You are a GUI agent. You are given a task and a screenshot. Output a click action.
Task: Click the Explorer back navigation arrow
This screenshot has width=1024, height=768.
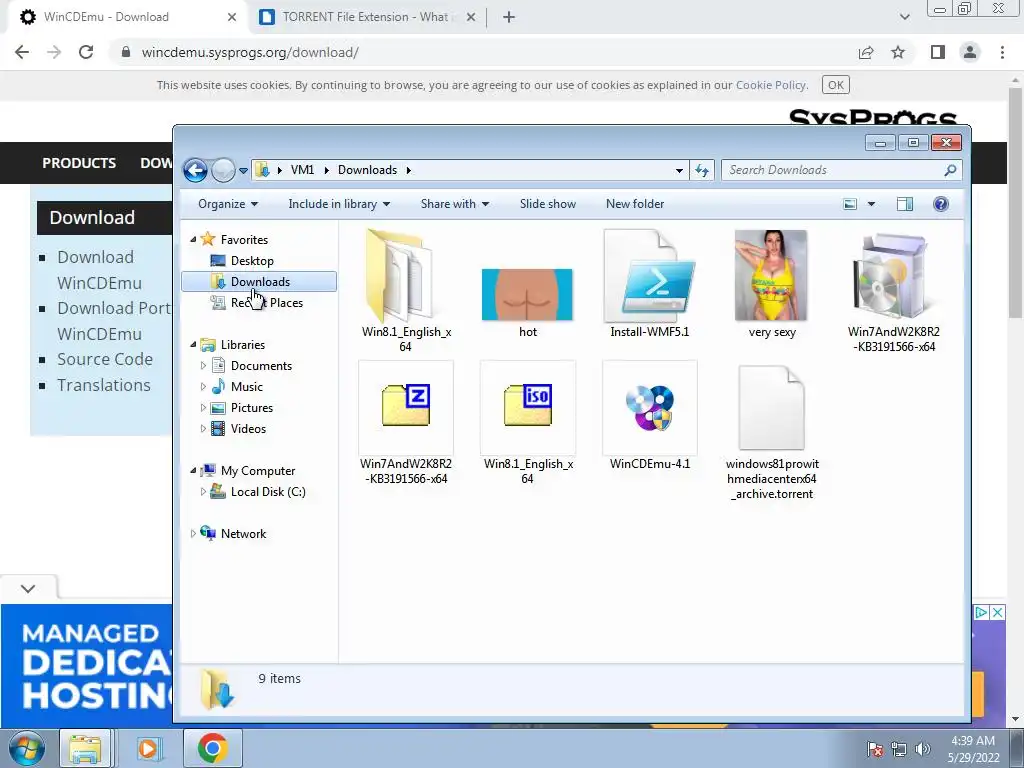point(195,170)
